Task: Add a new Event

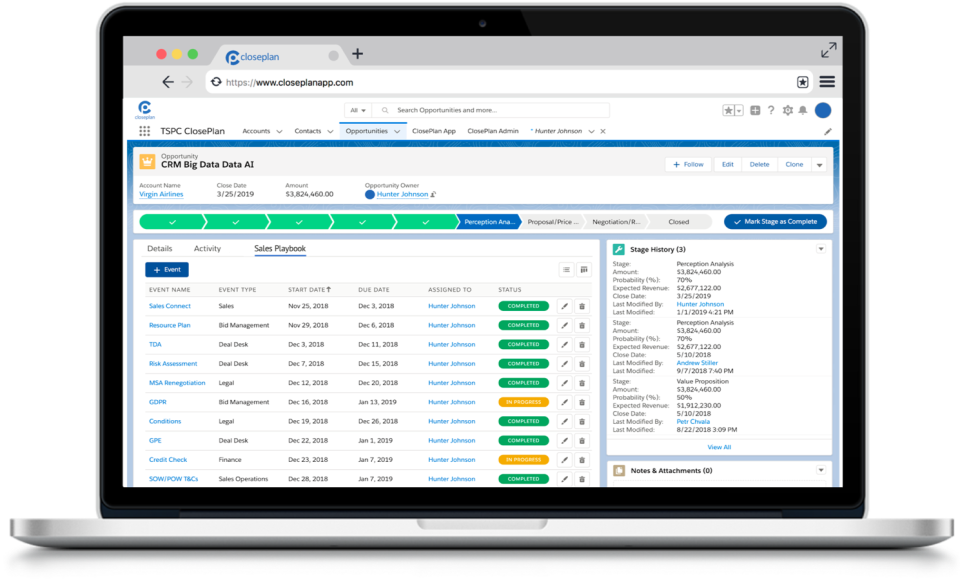Action: [x=167, y=269]
